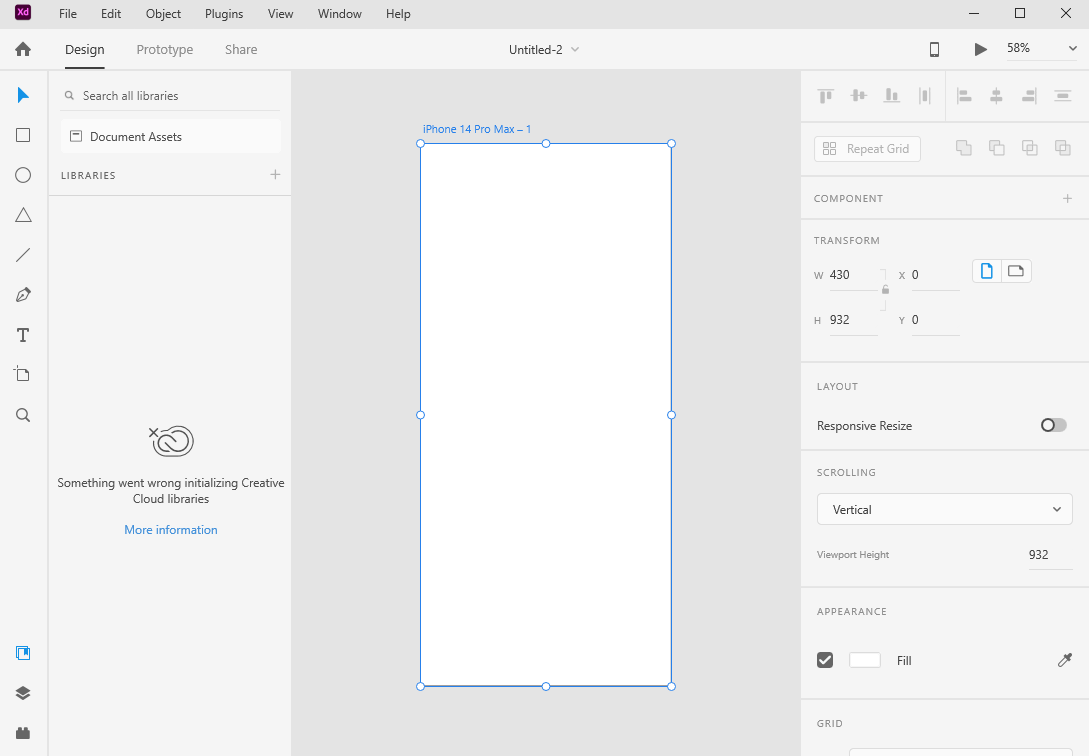Distribute horizontally icon
1089x756 pixels.
(1063, 96)
